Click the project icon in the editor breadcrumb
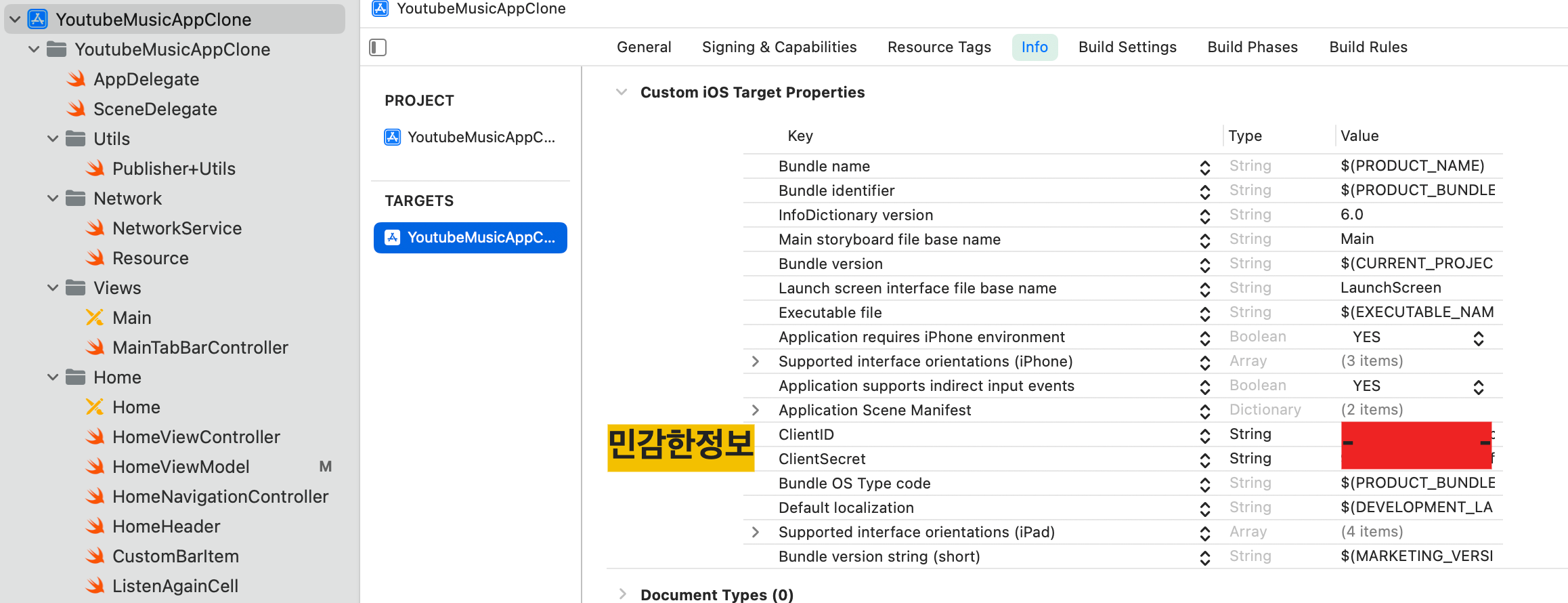Viewport: 1568px width, 603px height. point(380,8)
